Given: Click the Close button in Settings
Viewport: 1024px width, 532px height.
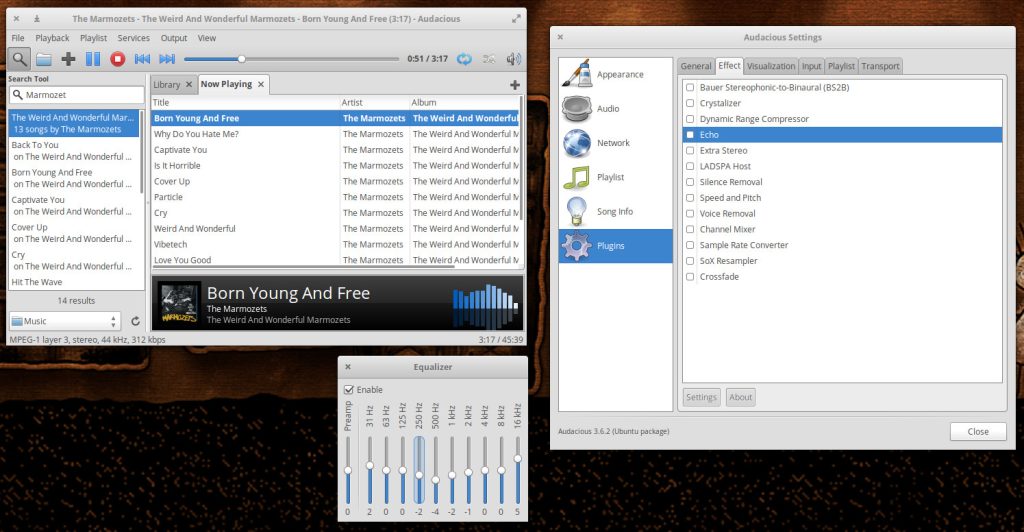Looking at the screenshot, I should pos(977,431).
